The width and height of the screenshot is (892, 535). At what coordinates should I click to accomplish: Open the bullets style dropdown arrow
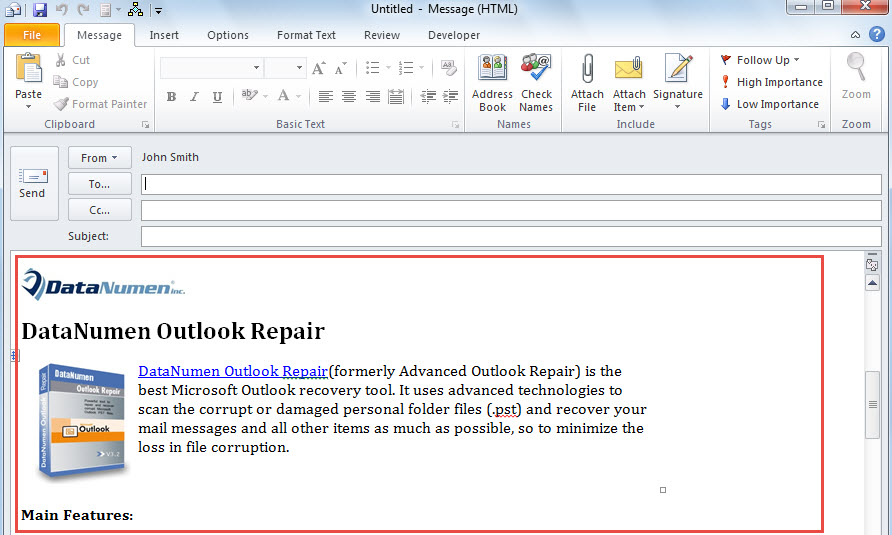point(388,68)
